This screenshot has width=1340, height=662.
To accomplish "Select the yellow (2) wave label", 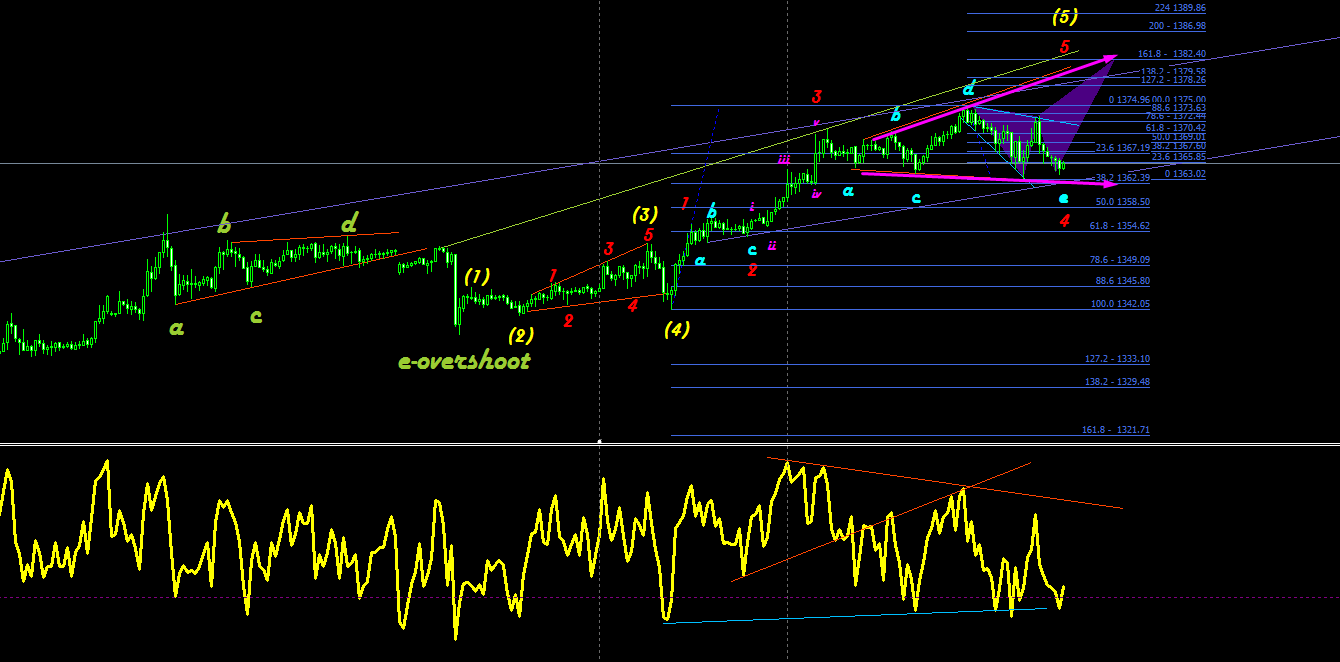I will (x=520, y=334).
